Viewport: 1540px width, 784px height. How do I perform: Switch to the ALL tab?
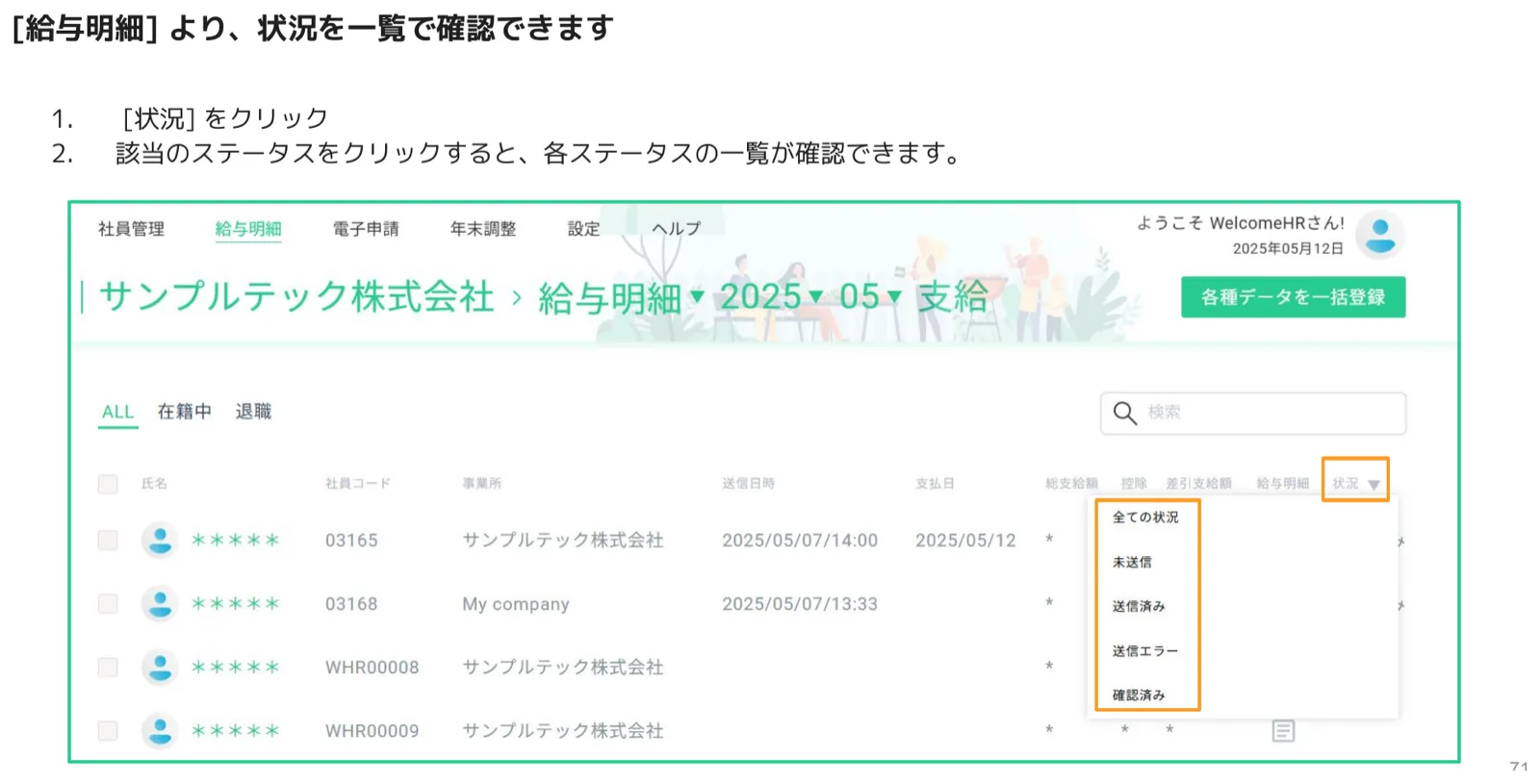point(117,413)
